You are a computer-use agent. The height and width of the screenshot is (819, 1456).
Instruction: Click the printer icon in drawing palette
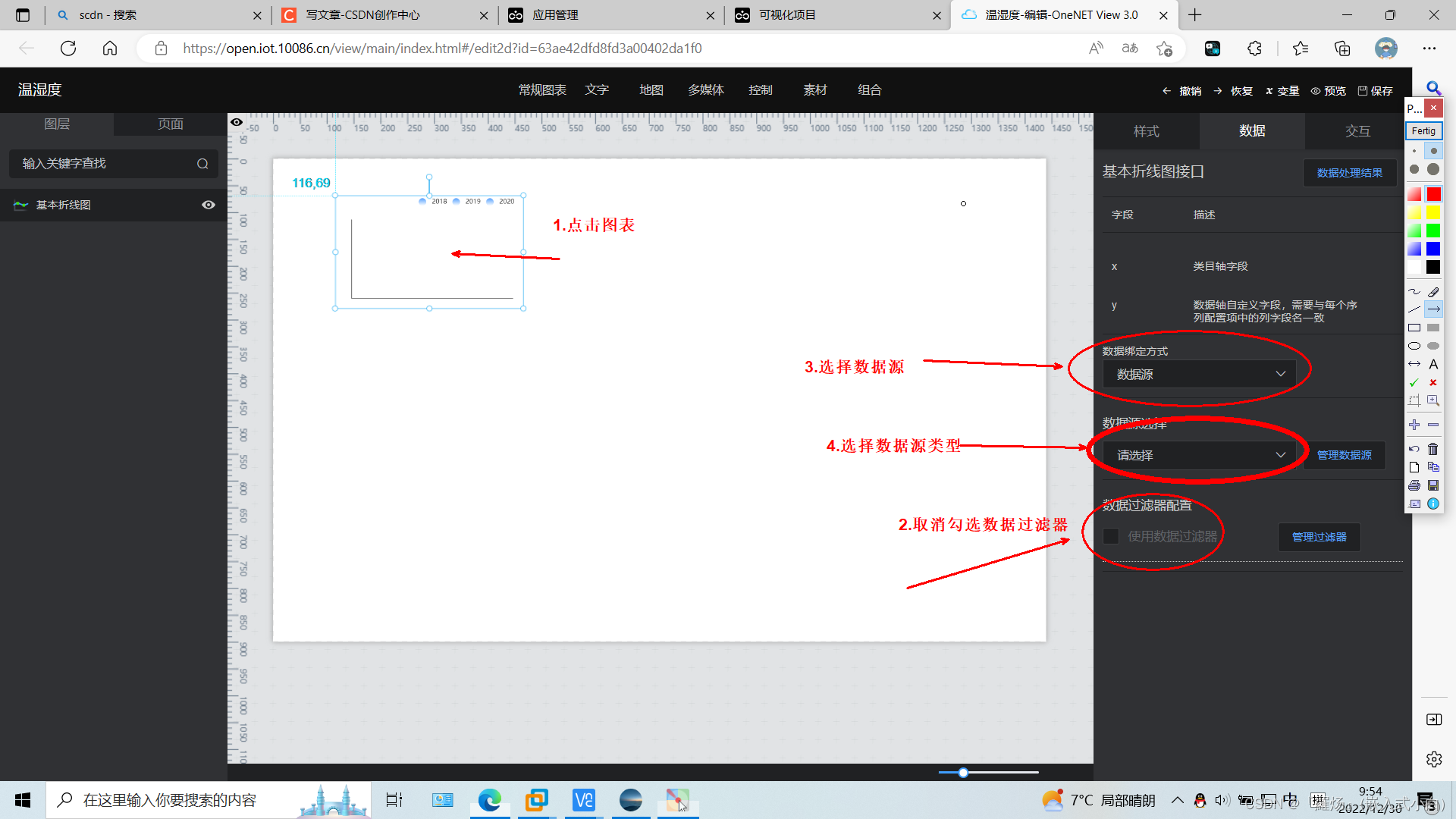1414,485
